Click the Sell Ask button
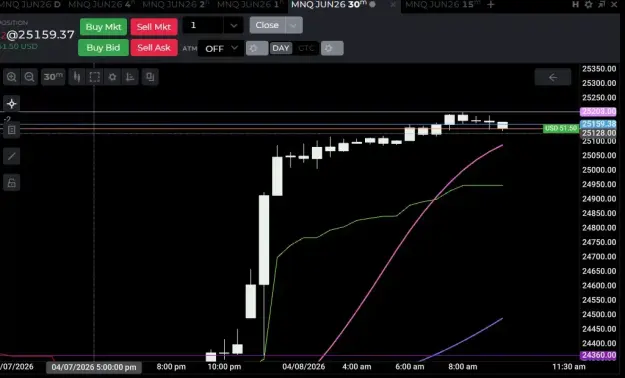Screen dimensions: 625x378 [154, 47]
